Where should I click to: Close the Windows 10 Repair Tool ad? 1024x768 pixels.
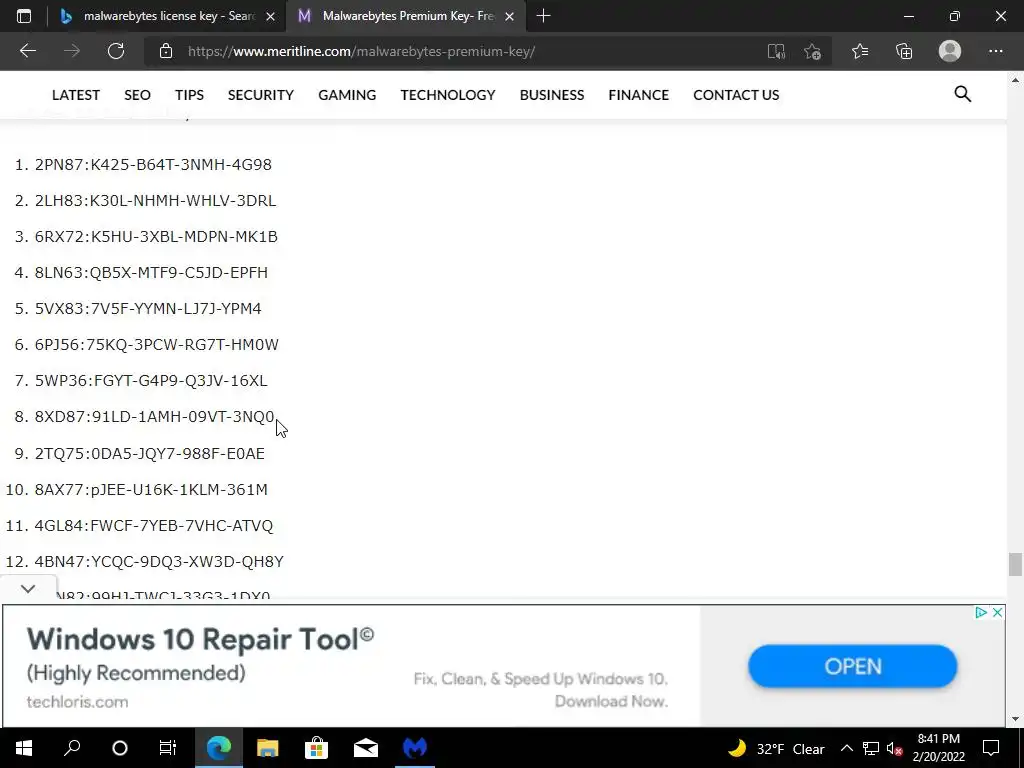[x=997, y=613]
